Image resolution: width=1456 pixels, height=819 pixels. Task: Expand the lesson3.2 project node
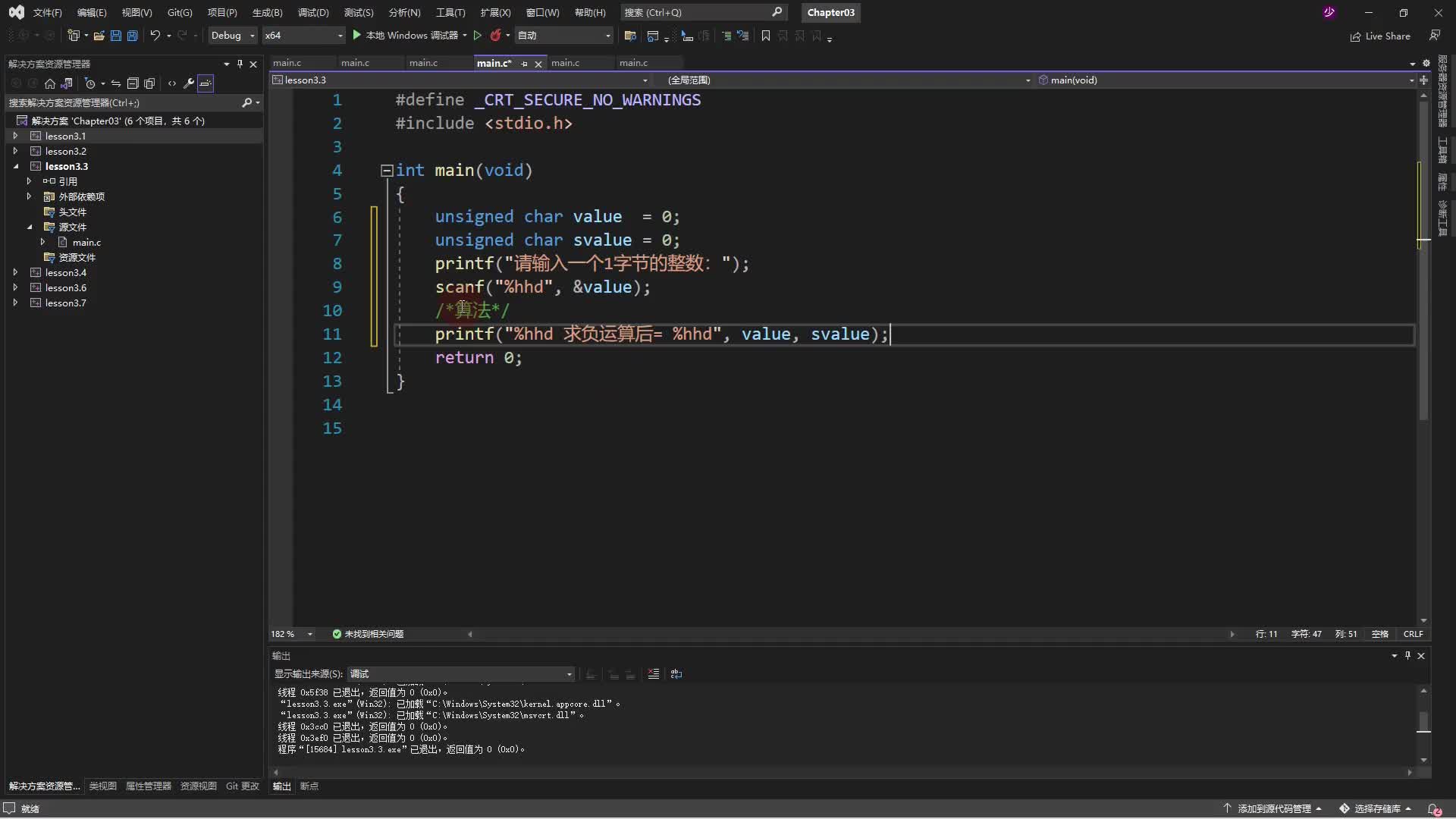click(x=15, y=151)
